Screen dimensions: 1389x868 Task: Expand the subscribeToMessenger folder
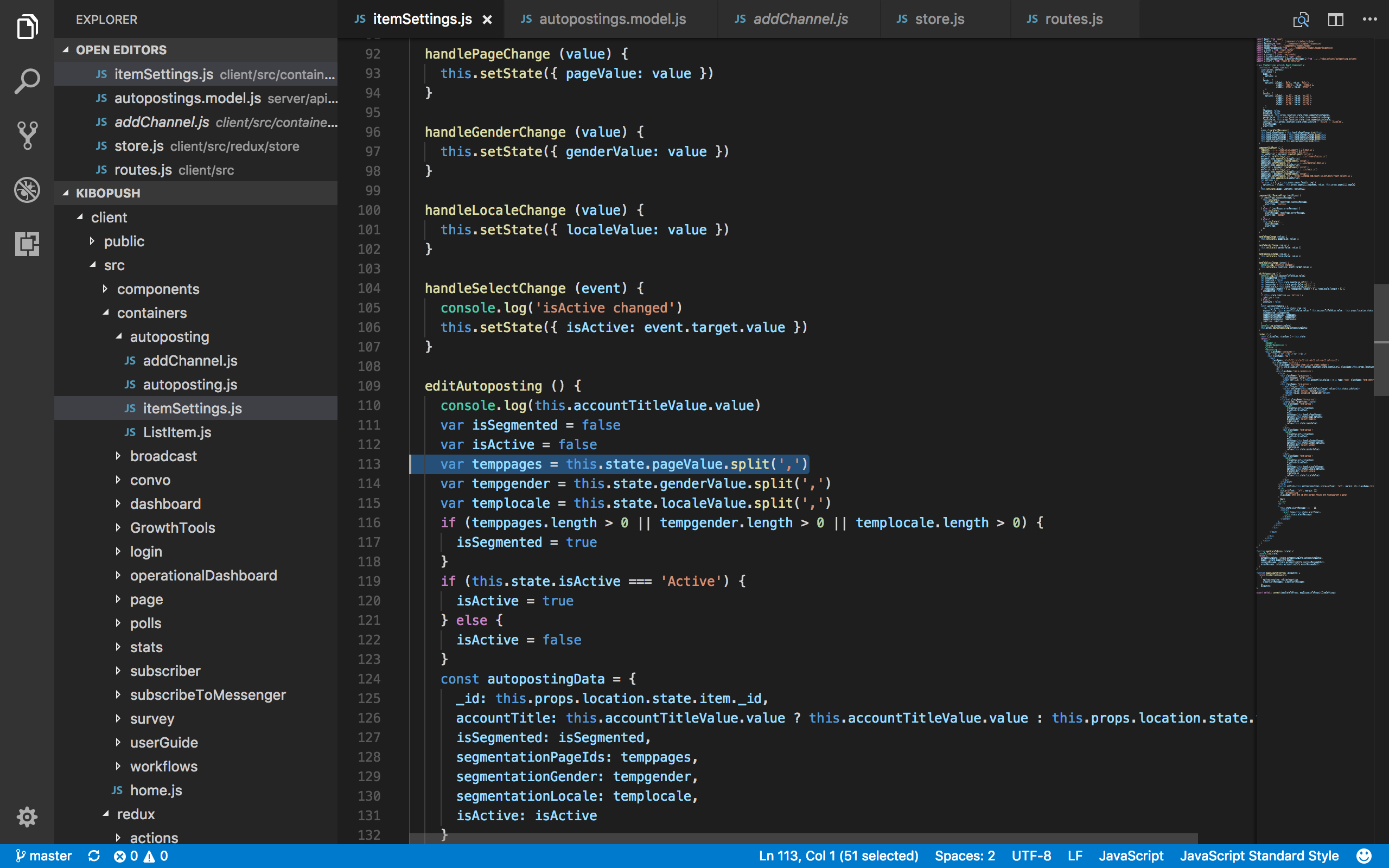196,694
